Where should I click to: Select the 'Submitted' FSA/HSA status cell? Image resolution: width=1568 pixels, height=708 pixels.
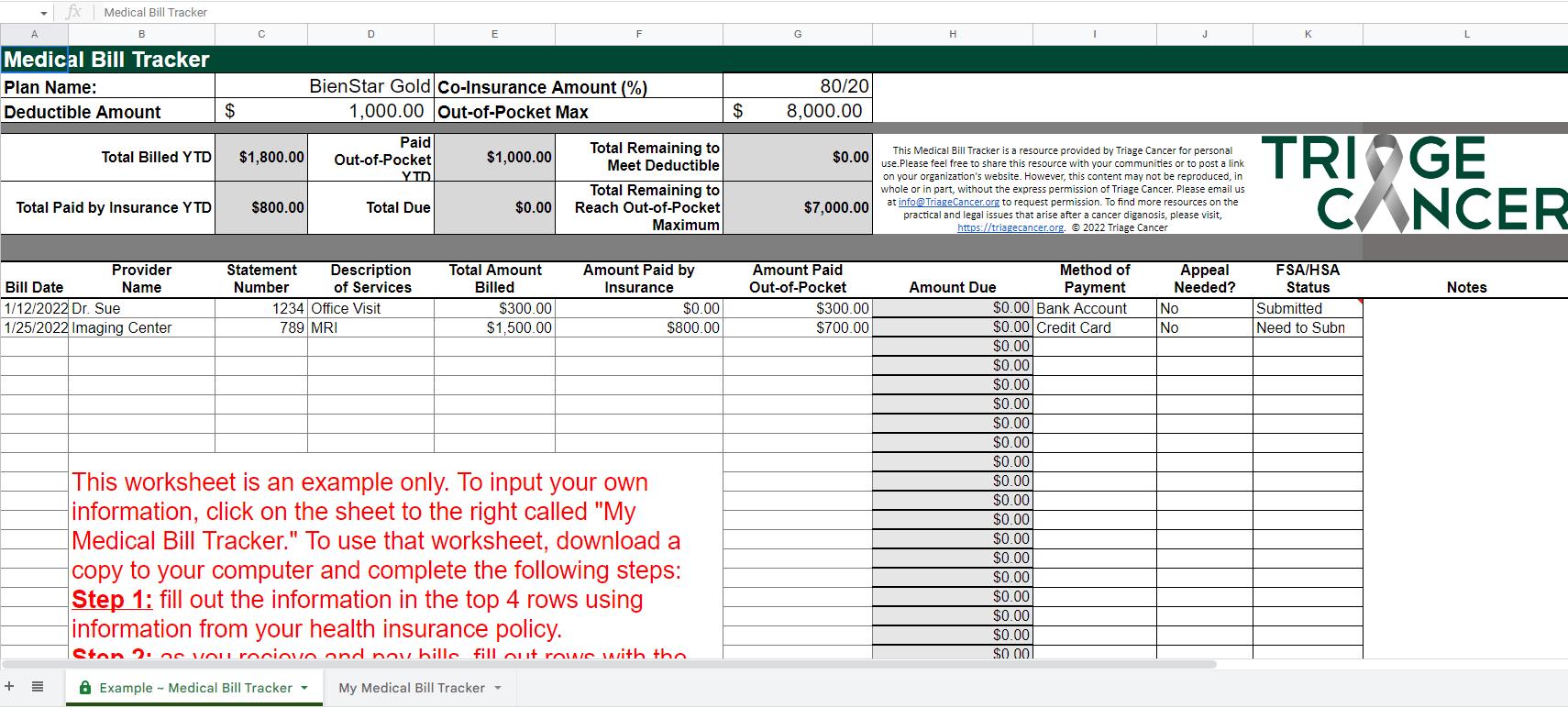[1308, 309]
